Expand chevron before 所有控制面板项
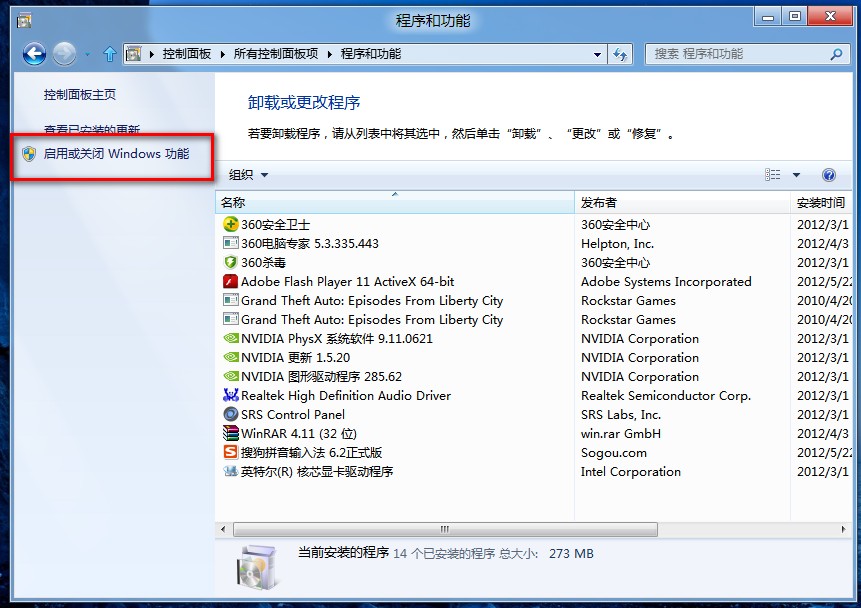Screen dimensions: 861x608 [222, 54]
